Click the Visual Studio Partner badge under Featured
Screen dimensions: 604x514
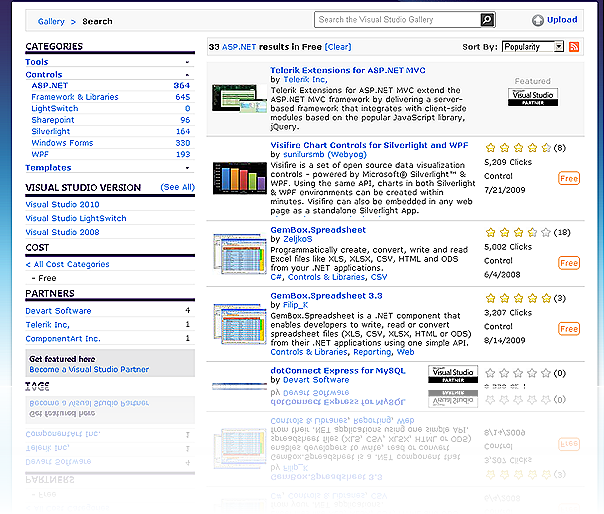pos(533,97)
